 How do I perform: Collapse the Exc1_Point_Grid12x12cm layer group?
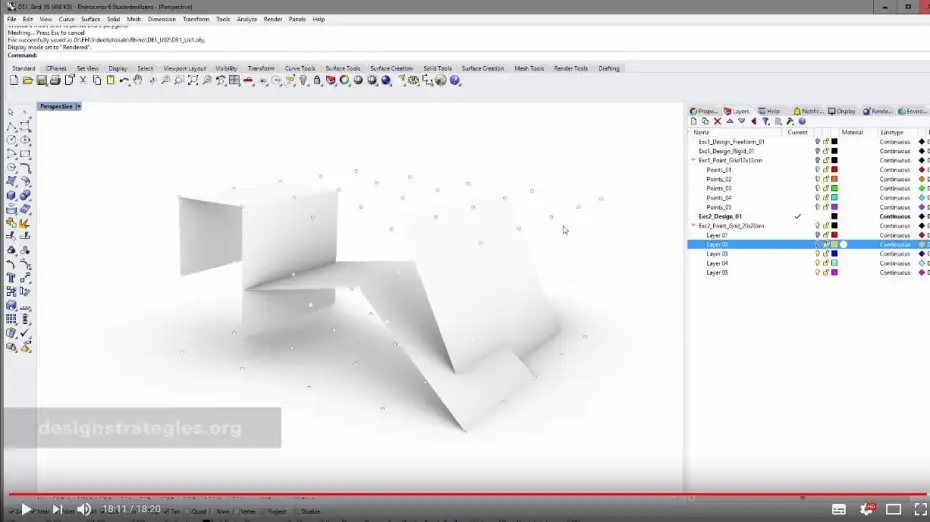coord(693,160)
